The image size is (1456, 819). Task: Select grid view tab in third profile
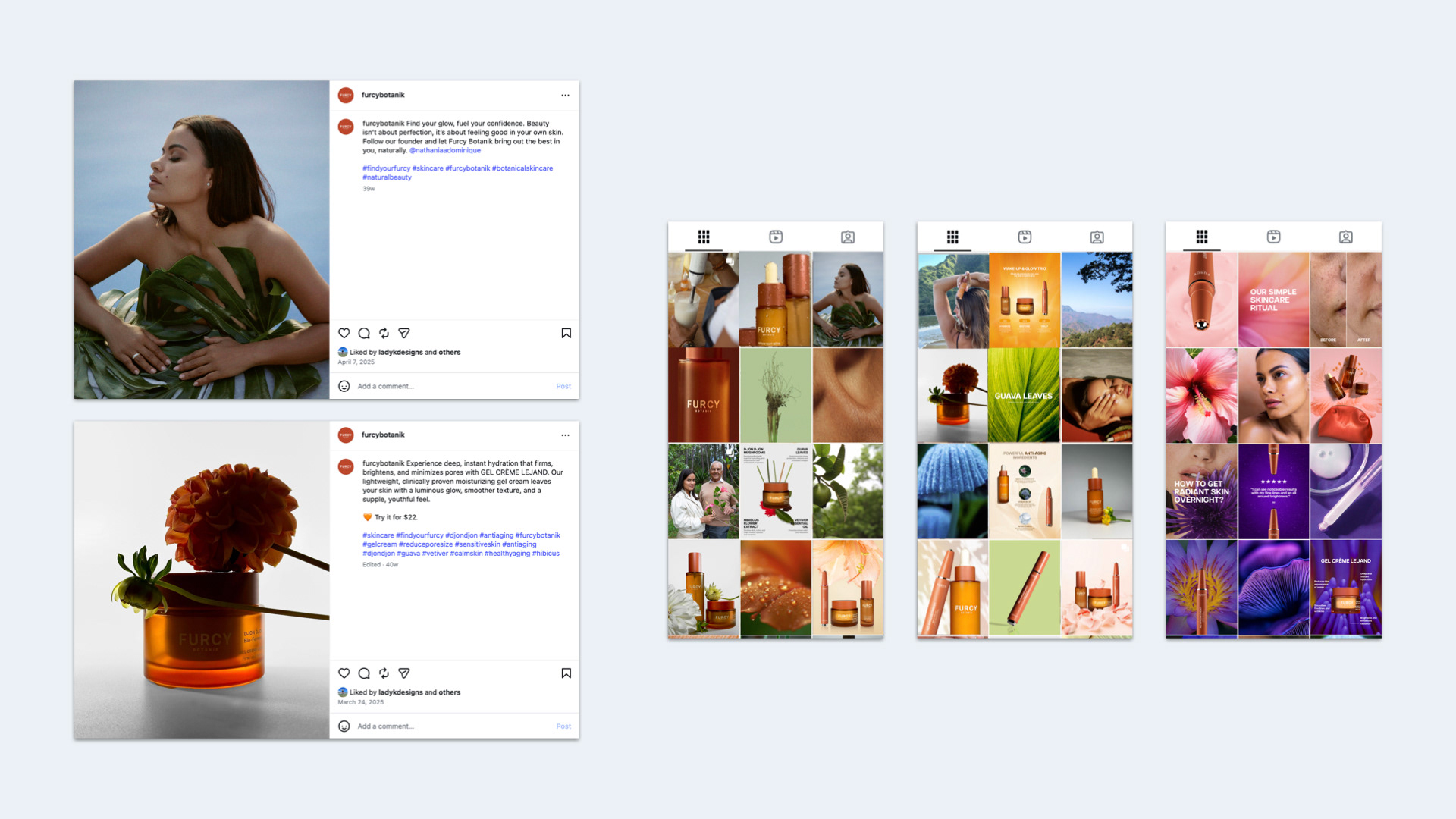(x=1201, y=237)
